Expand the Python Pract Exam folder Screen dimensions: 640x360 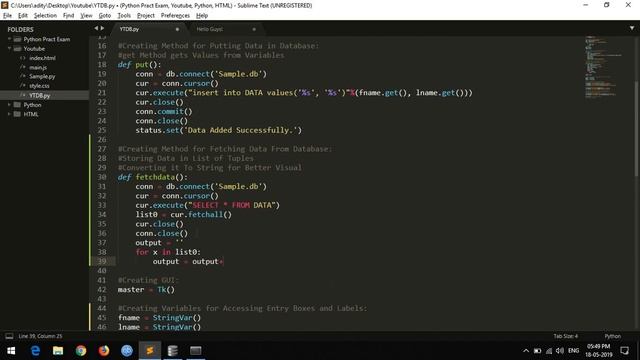coord(9,39)
